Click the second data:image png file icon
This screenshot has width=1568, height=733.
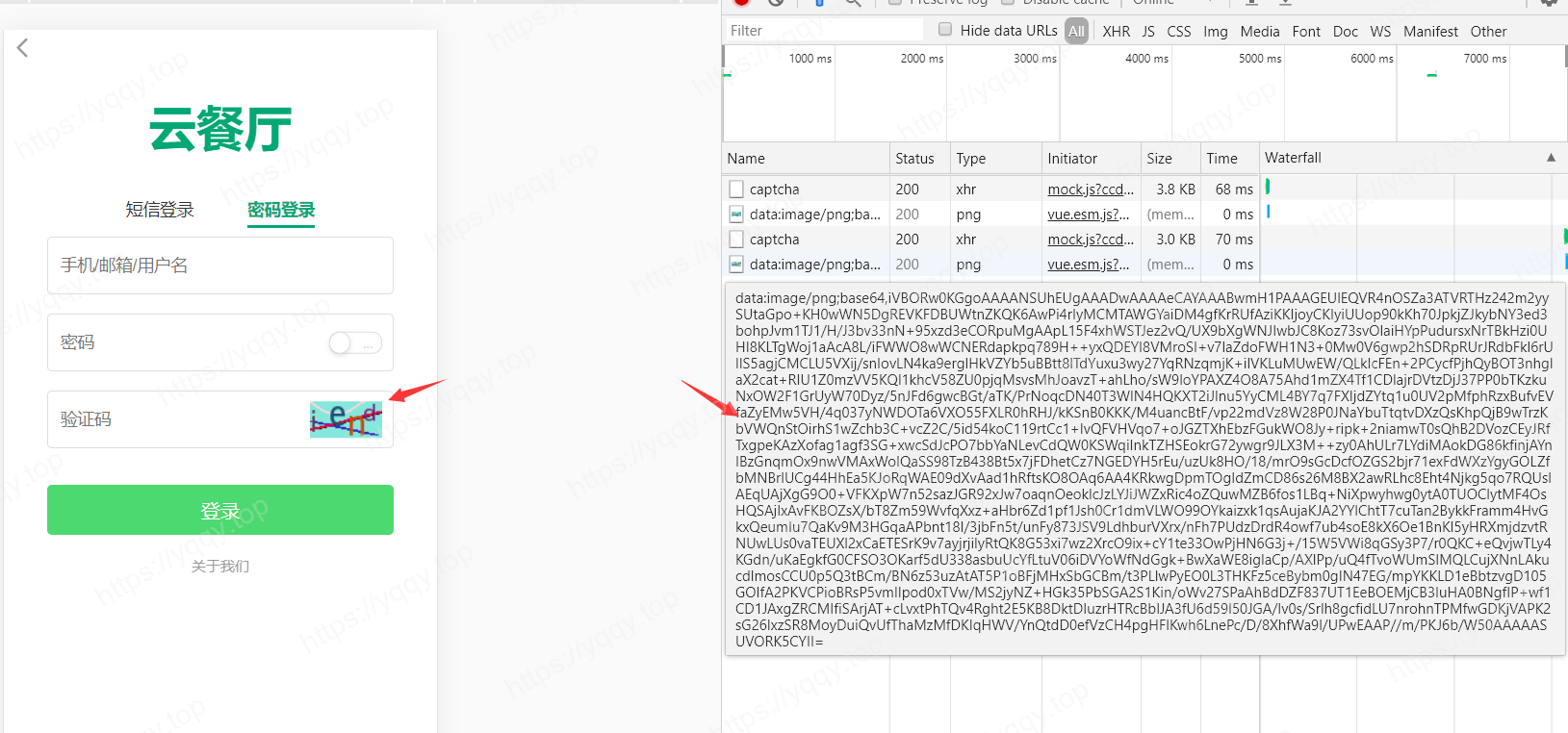coord(736,265)
